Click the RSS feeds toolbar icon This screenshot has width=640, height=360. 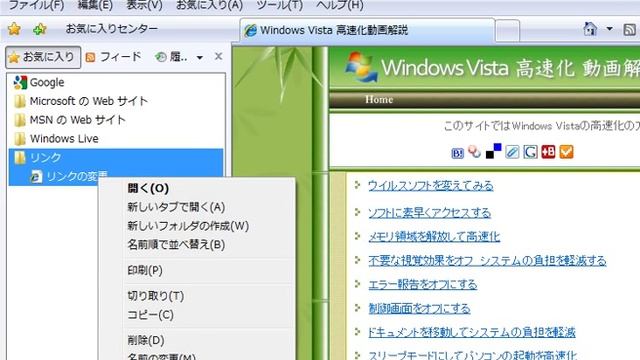[x=630, y=29]
